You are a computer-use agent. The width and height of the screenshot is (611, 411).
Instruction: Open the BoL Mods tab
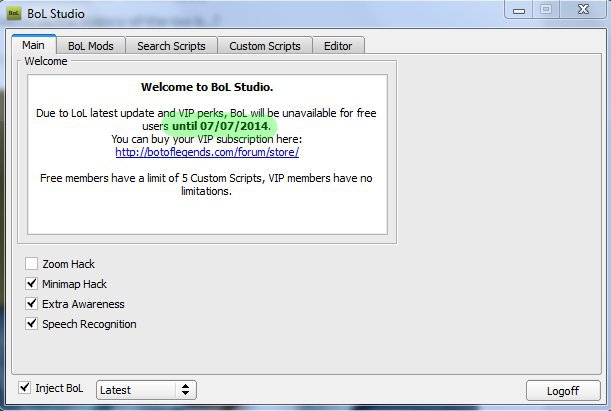91,46
